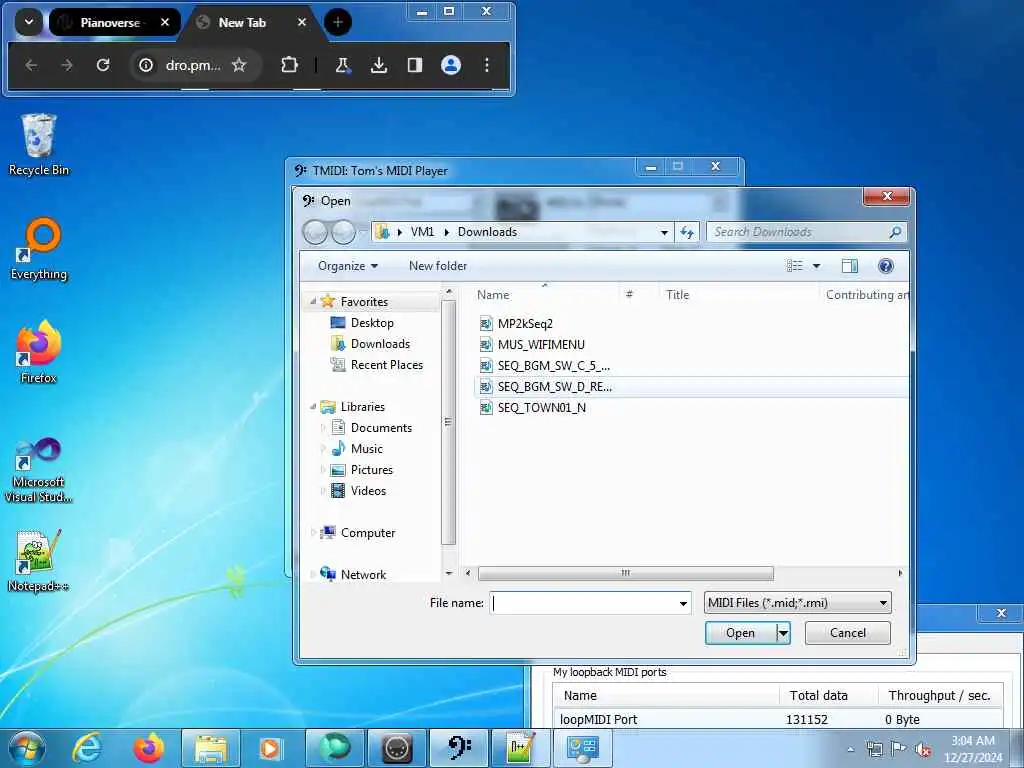Open the browser extensions icon

tap(289, 65)
